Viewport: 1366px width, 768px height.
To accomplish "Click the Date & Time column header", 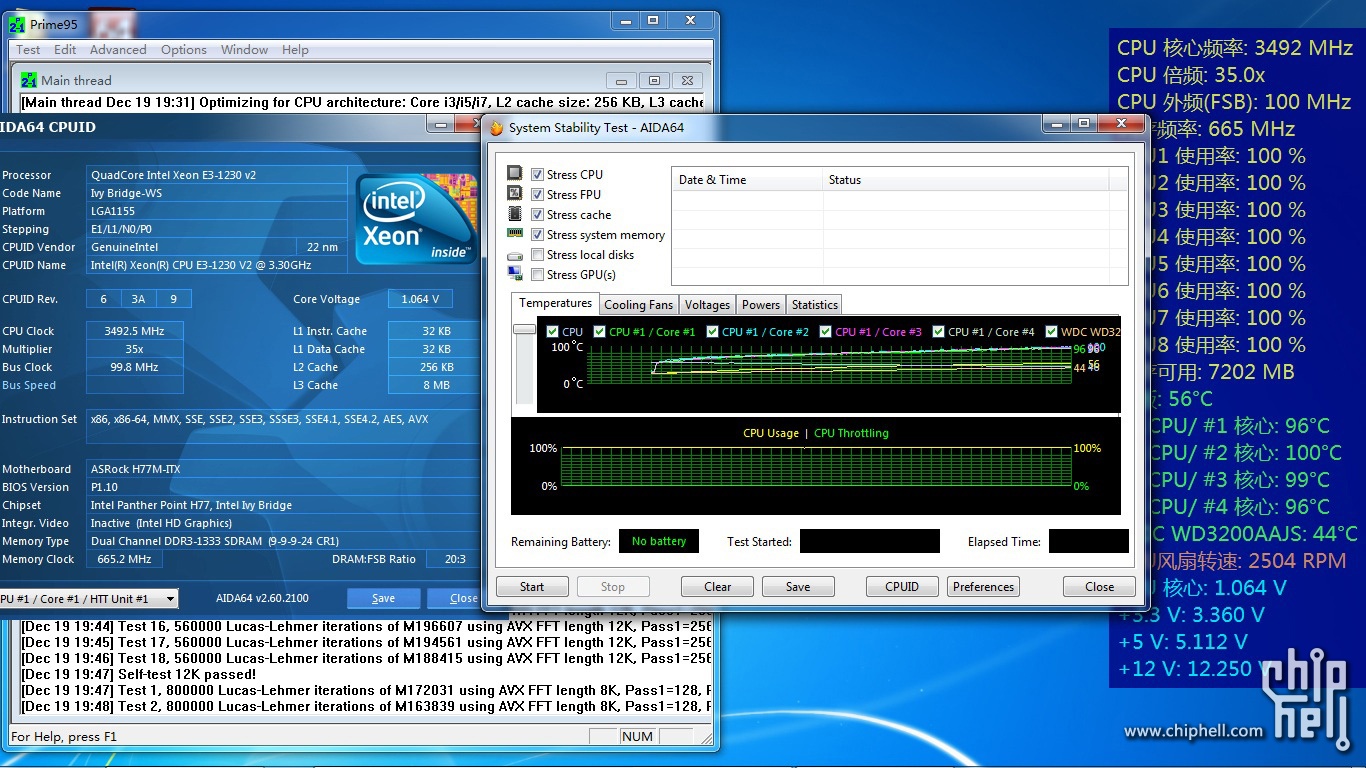I will click(747, 180).
